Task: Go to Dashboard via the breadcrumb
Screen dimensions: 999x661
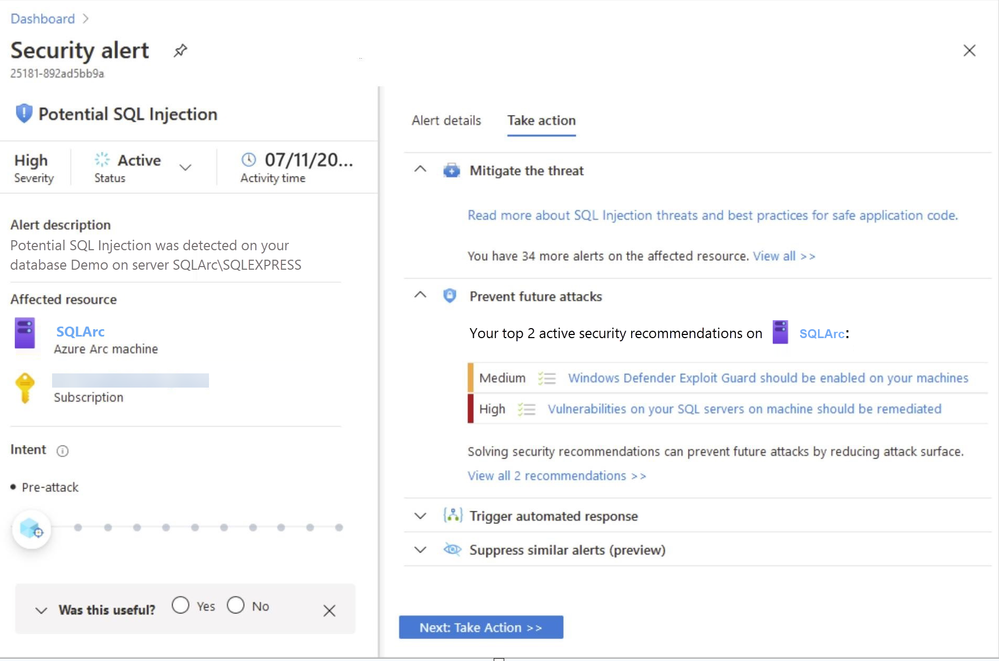Action: point(43,19)
